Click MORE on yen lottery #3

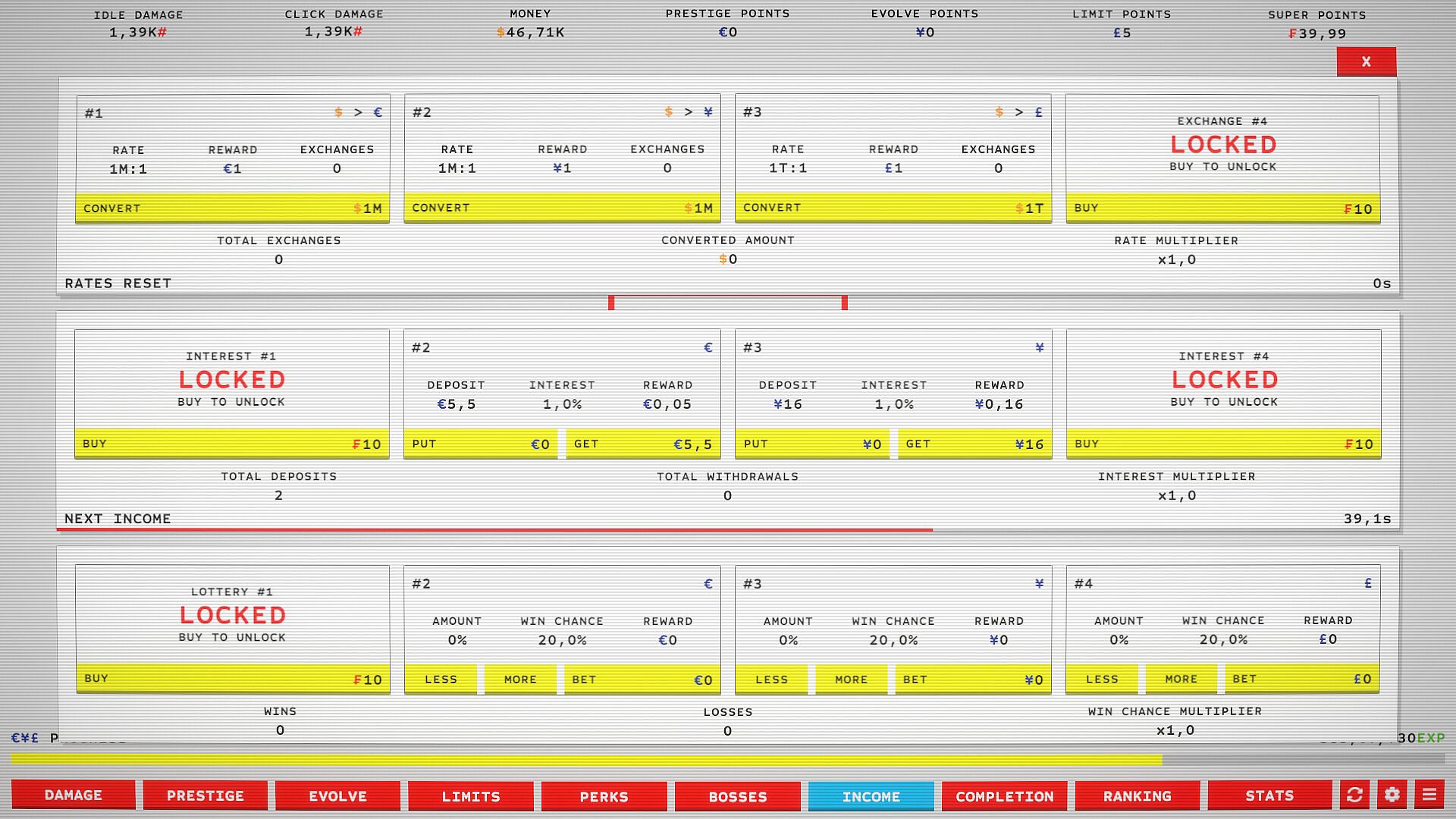851,679
